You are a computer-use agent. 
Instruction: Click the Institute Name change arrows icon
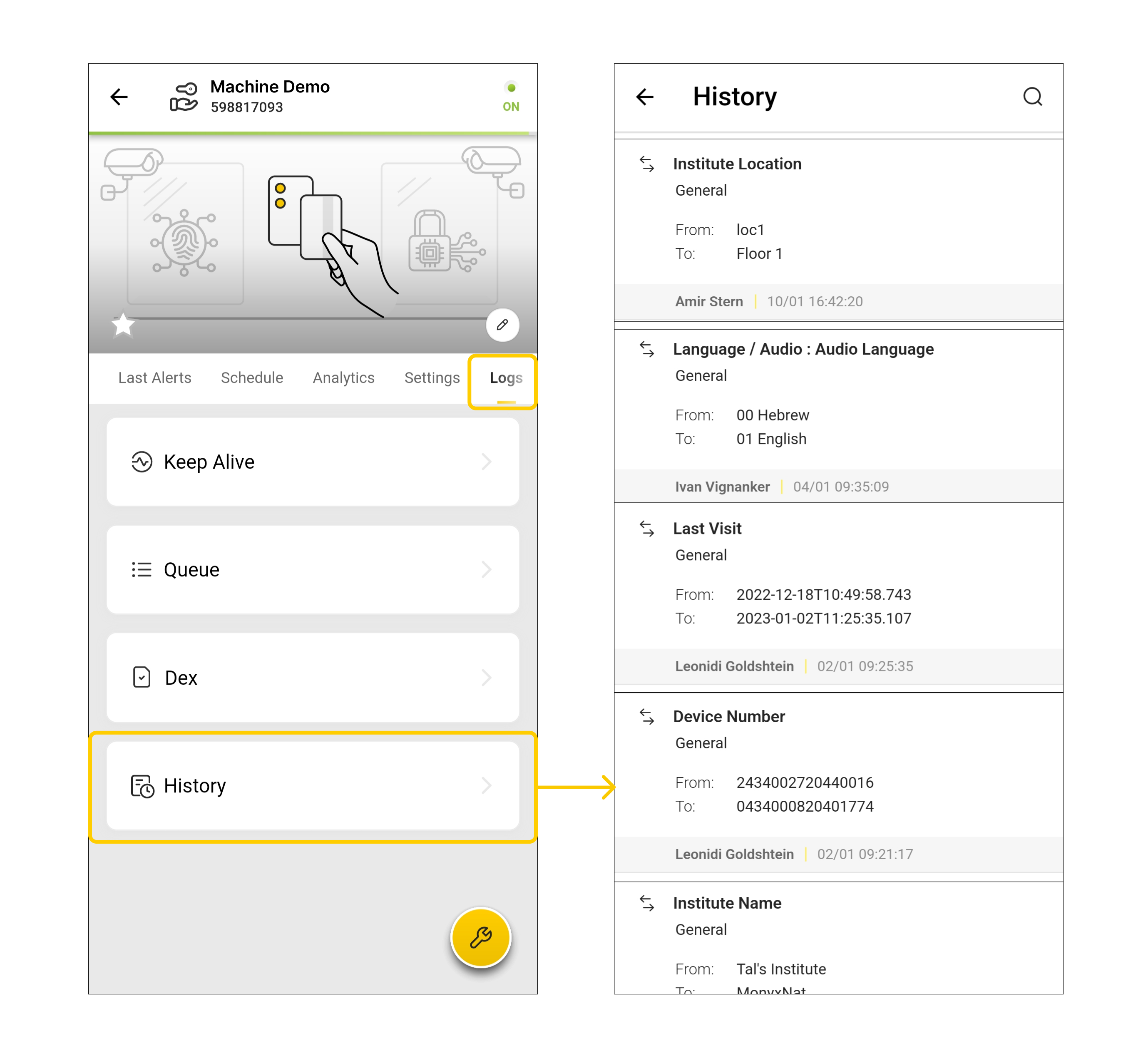pos(647,903)
